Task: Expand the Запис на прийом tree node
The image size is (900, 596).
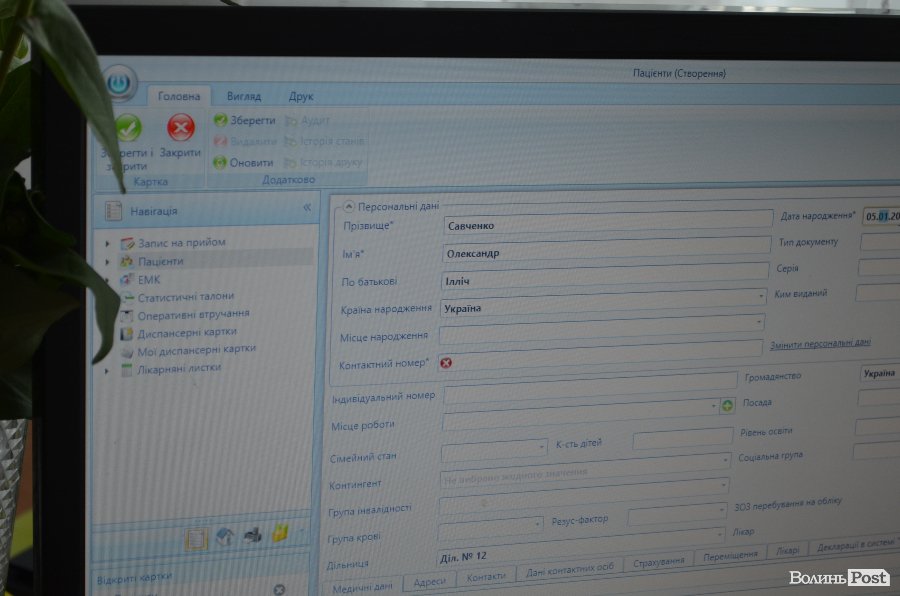Action: point(107,243)
